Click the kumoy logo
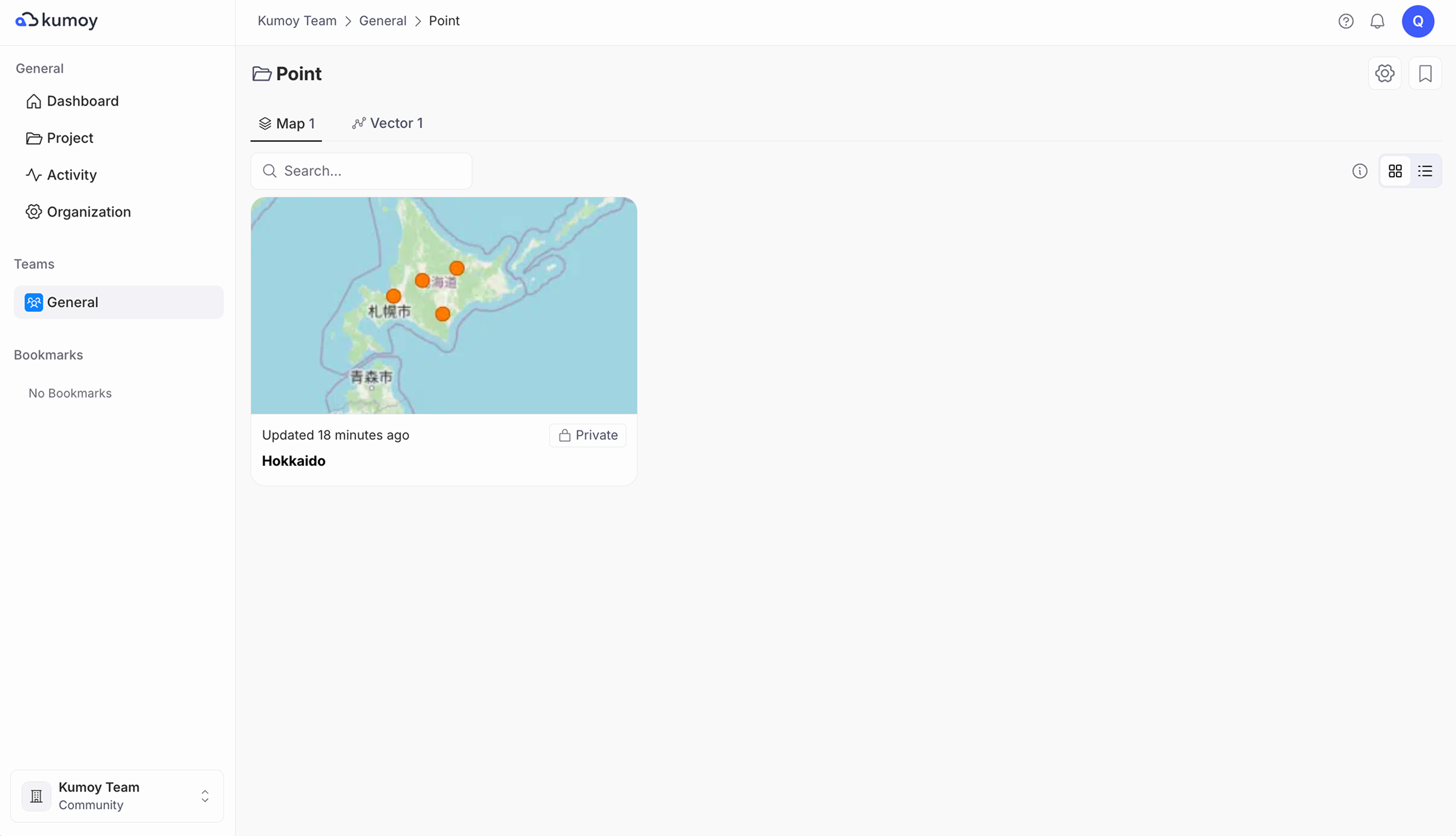The height and width of the screenshot is (836, 1456). tap(56, 21)
